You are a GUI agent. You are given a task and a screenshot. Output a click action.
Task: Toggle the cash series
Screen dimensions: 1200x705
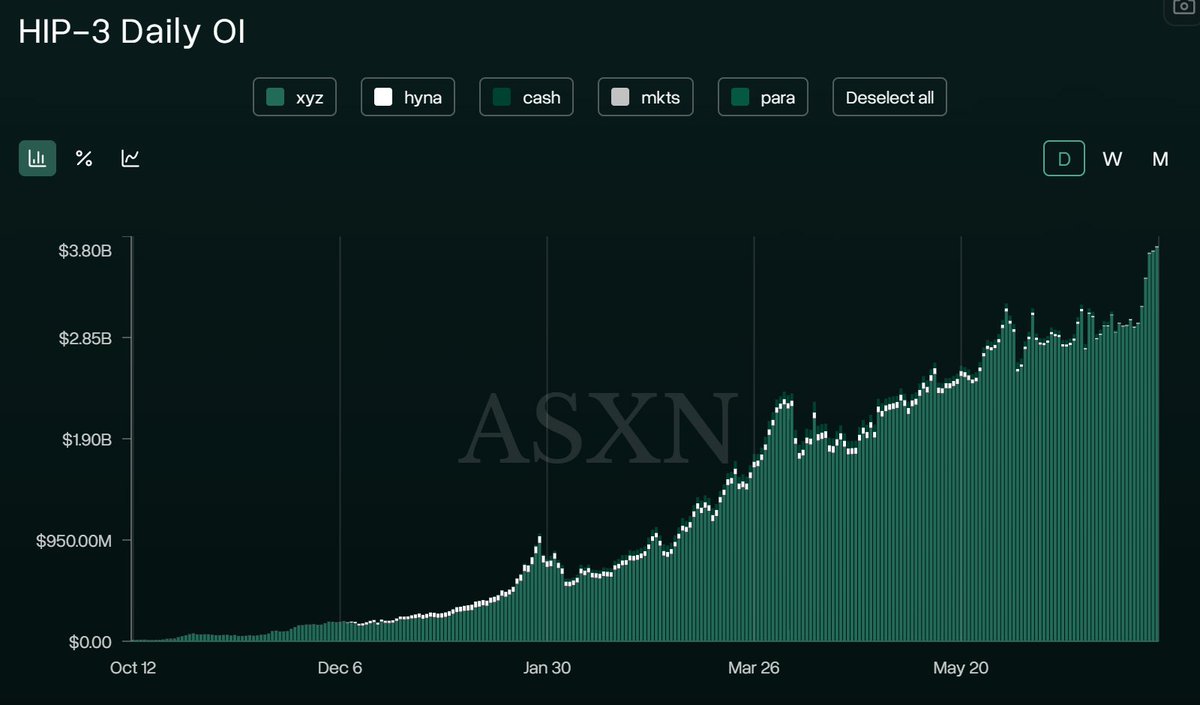(527, 98)
